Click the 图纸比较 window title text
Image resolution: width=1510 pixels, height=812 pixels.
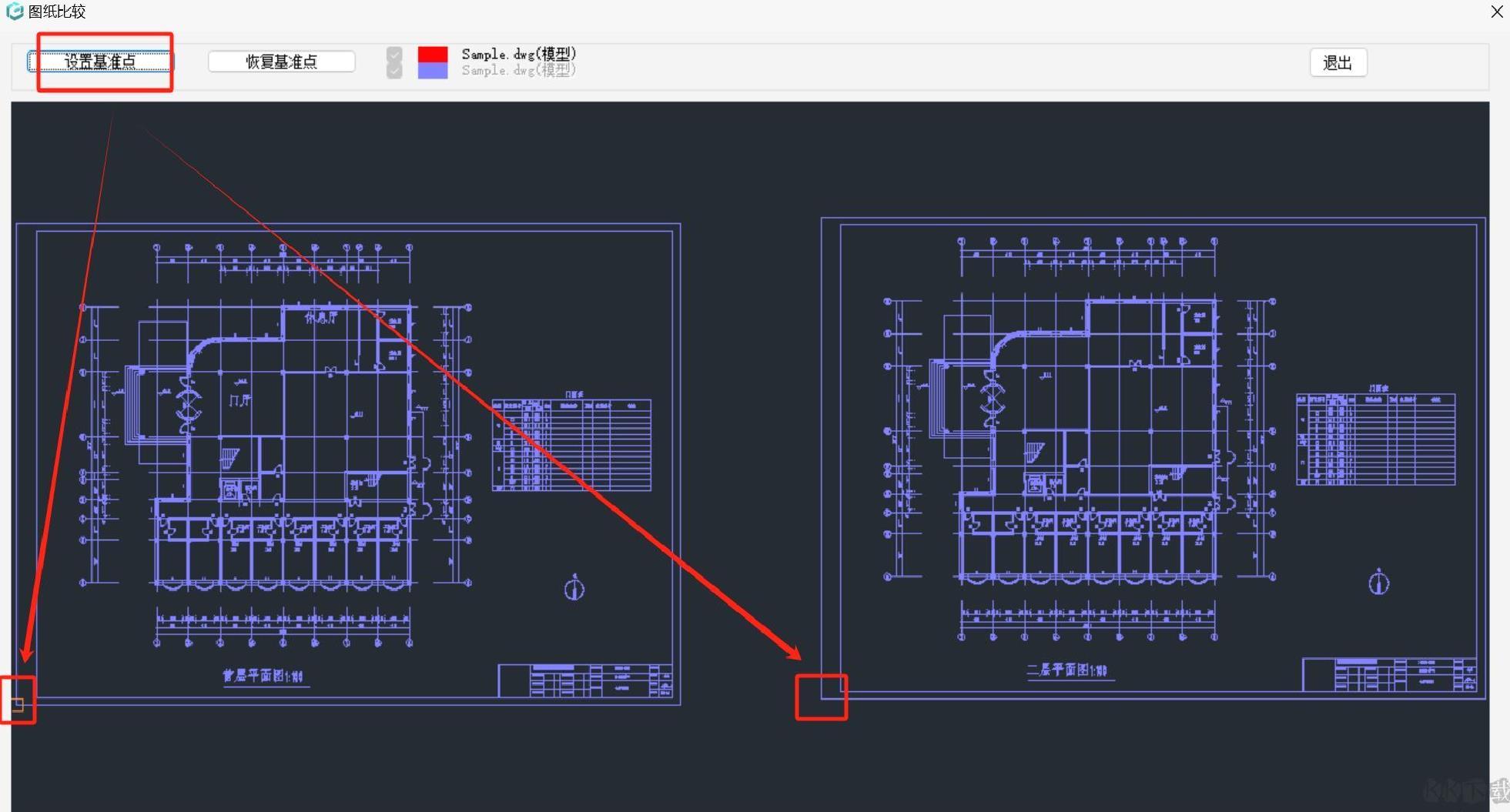[x=57, y=12]
